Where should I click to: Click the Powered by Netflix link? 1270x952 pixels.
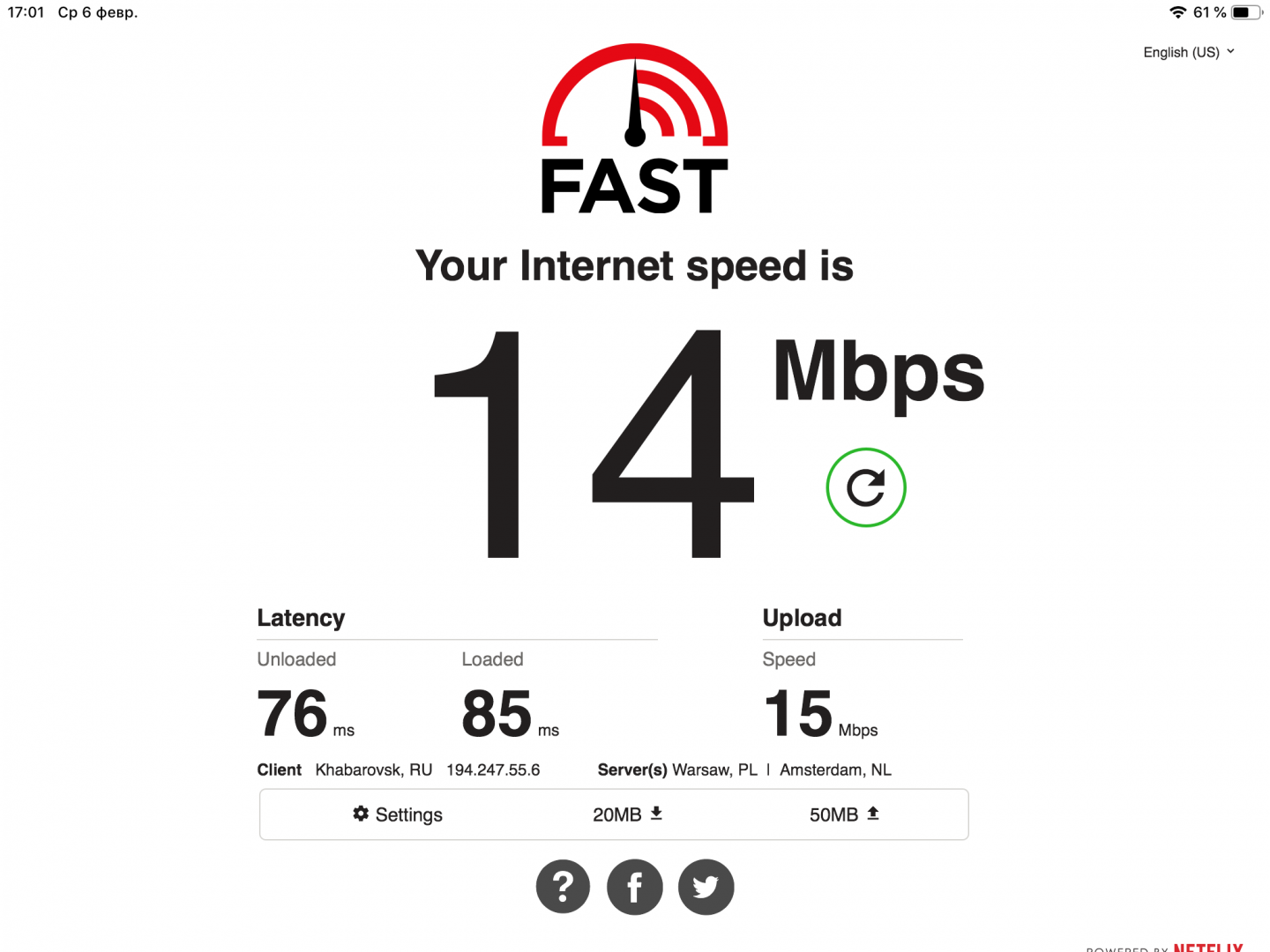click(x=1164, y=948)
